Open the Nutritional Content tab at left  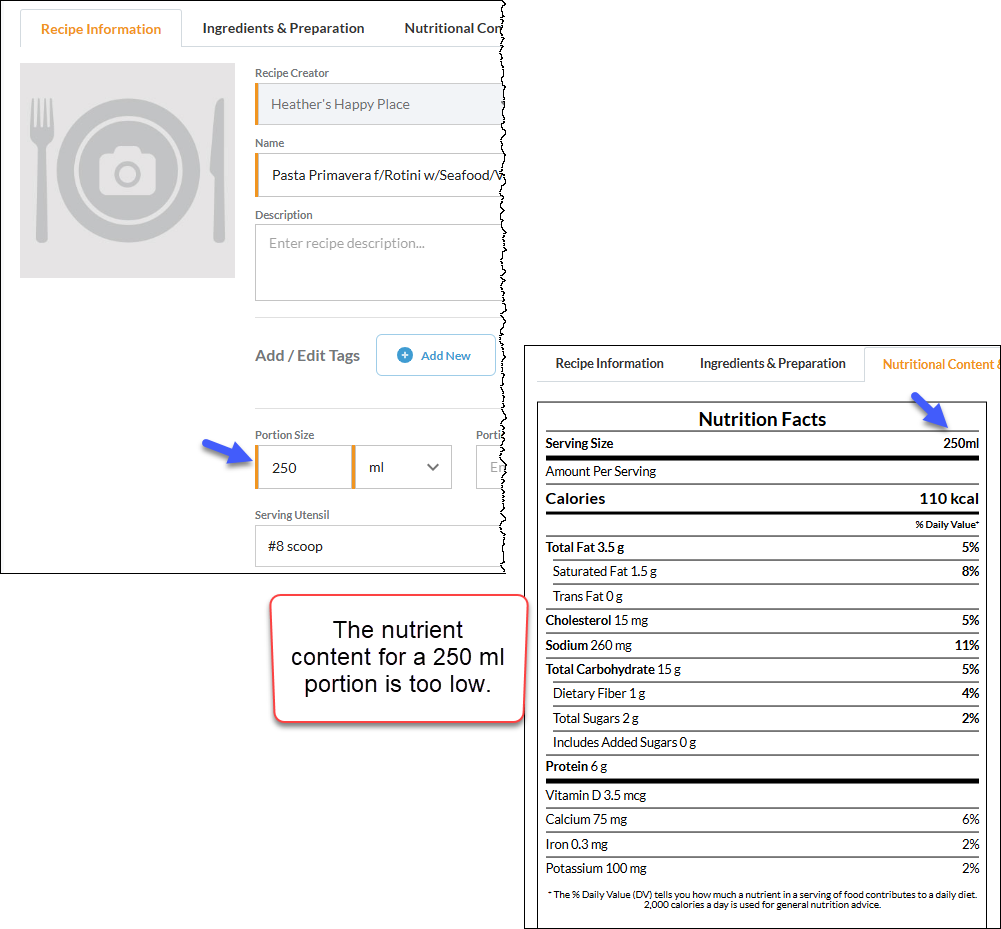point(453,28)
